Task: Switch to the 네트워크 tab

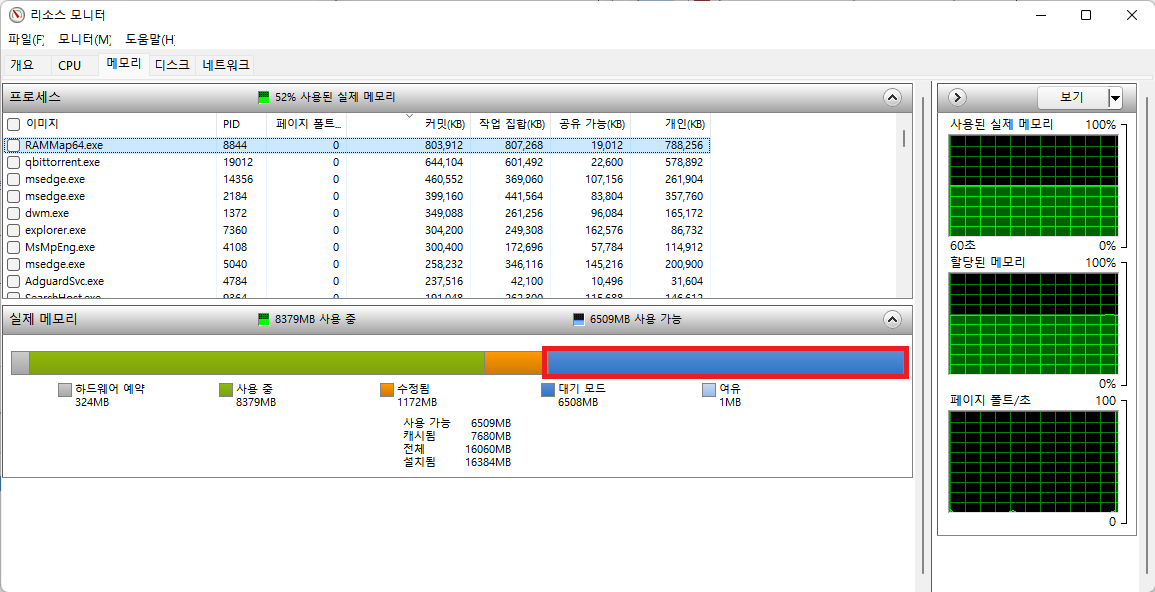Action: pos(226,65)
